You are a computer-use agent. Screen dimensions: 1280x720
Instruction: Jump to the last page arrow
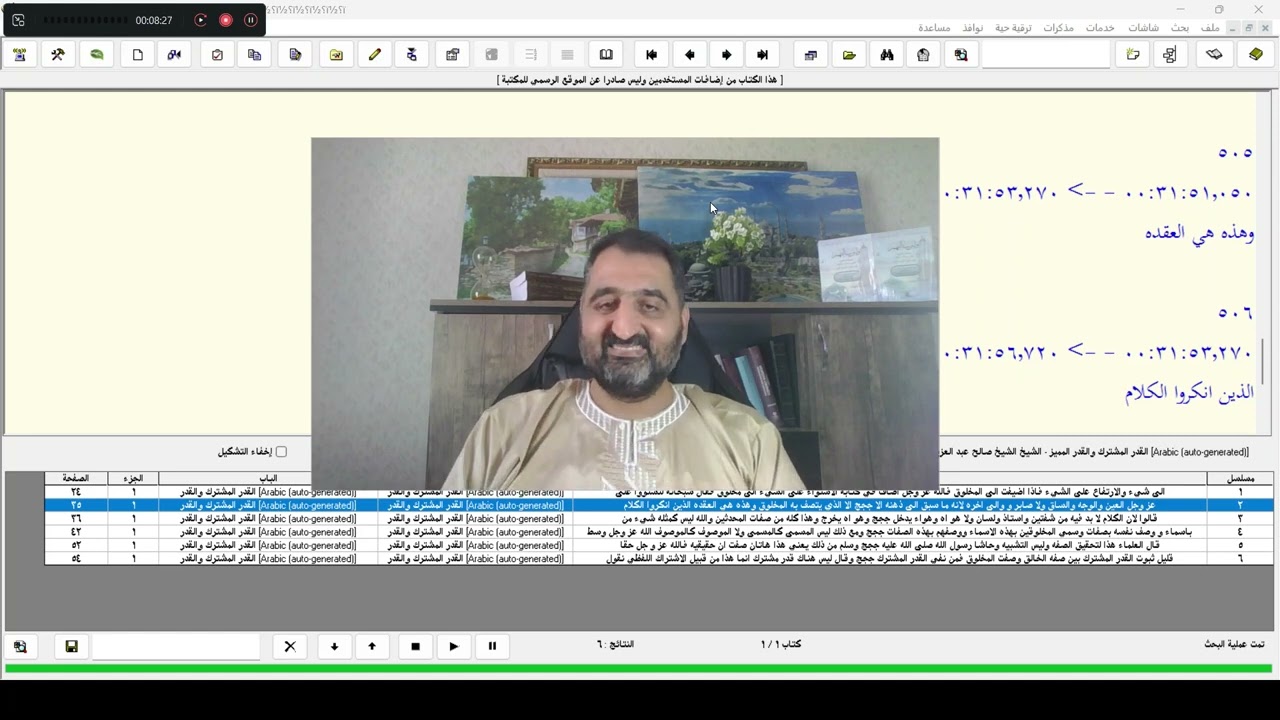pos(762,55)
